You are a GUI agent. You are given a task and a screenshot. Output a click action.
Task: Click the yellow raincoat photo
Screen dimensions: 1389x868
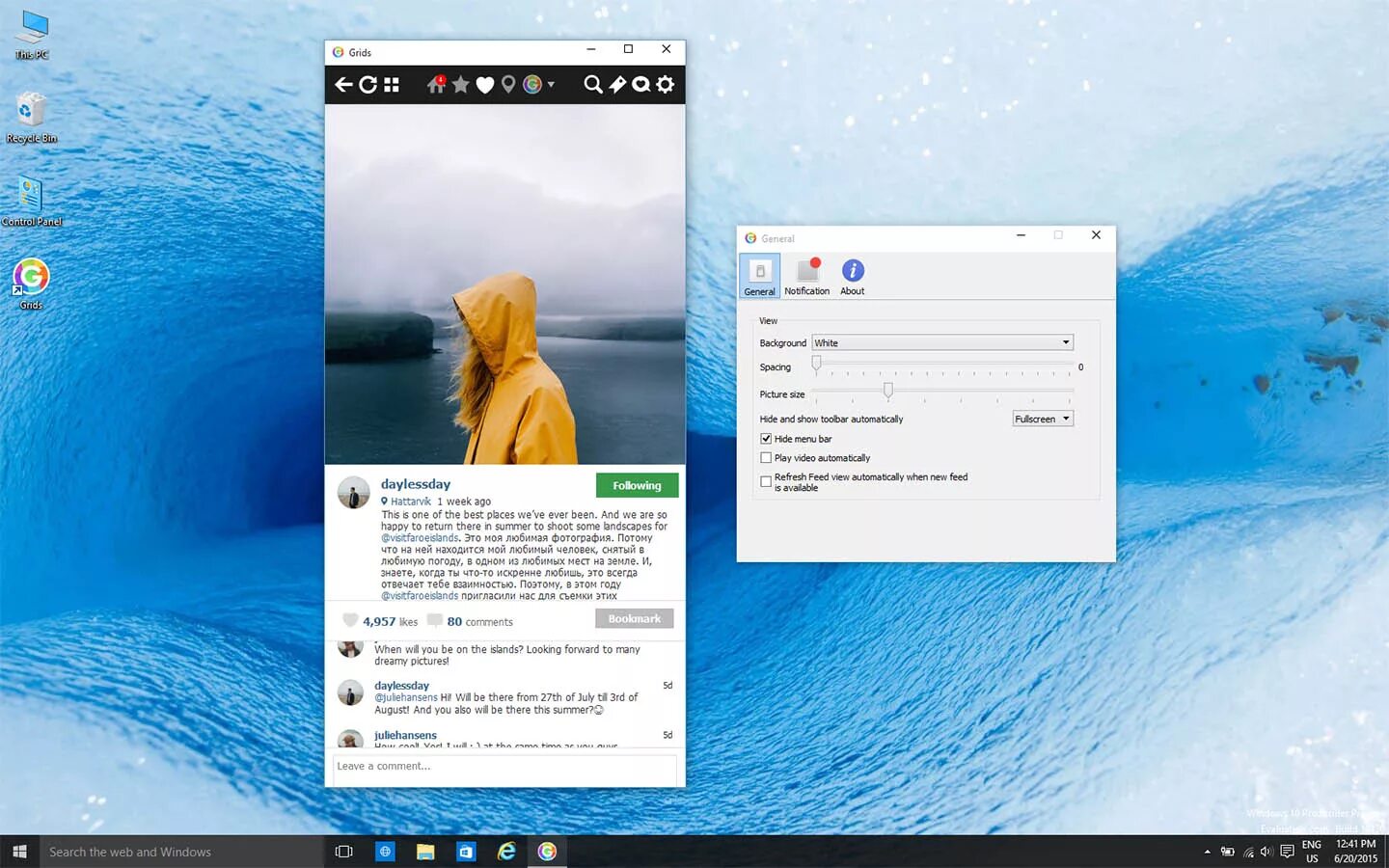coord(504,285)
